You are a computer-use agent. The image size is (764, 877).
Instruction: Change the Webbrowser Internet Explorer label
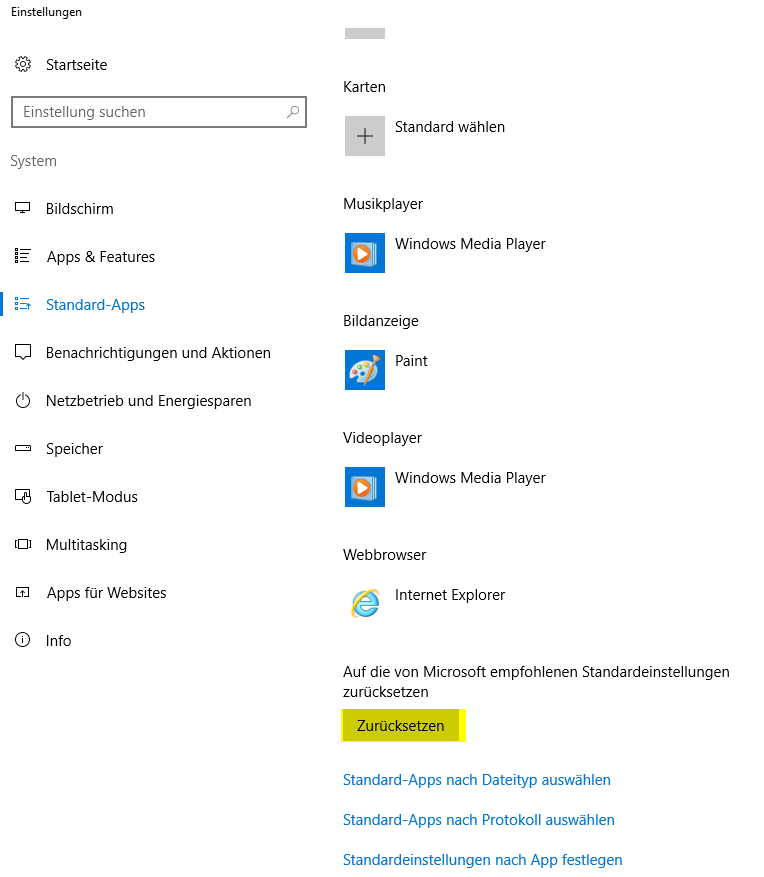tap(450, 595)
